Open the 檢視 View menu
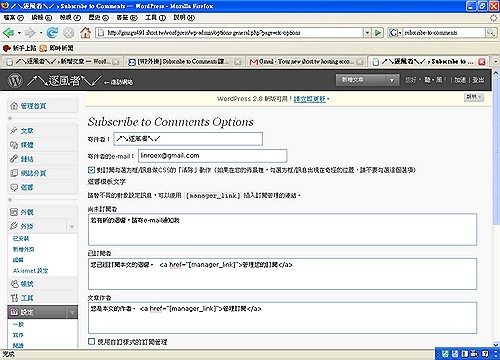The image size is (500, 360). (70, 18)
